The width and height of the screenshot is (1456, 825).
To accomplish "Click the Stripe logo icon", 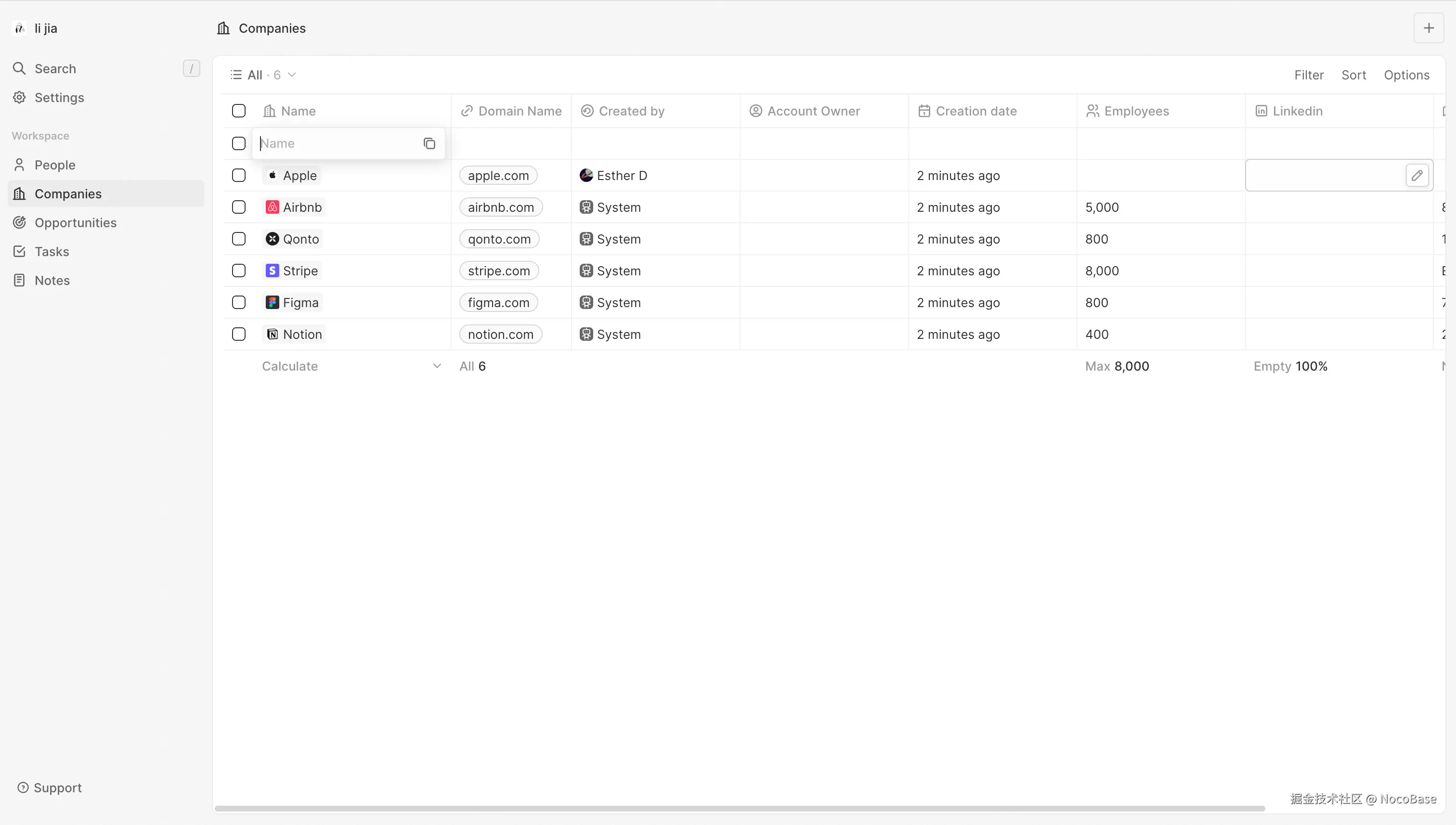I will coord(273,271).
